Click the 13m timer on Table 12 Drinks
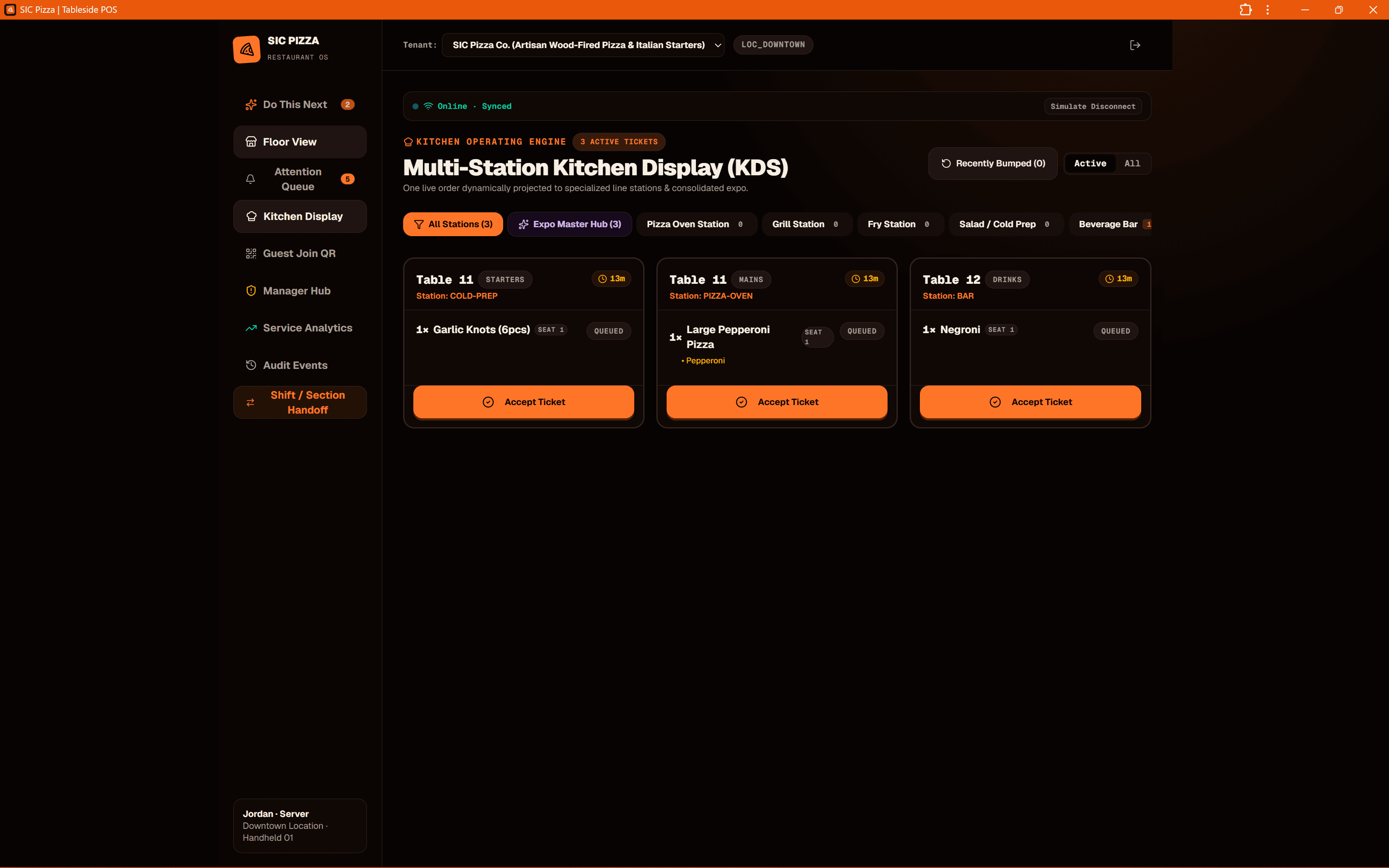 pos(1119,279)
